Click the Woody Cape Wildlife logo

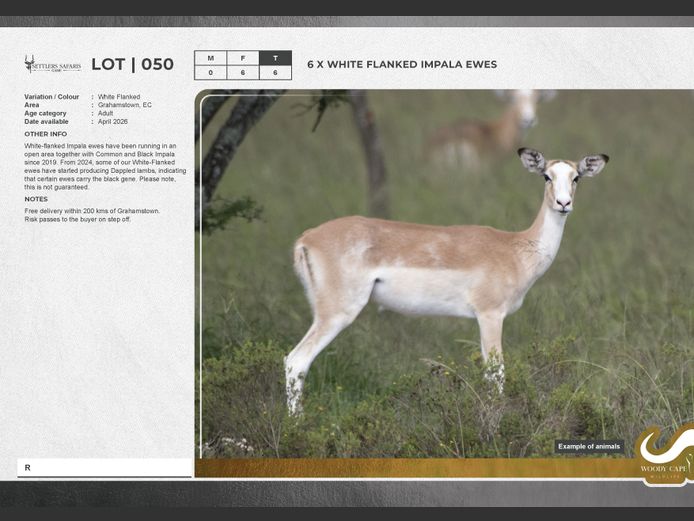[x=664, y=454]
